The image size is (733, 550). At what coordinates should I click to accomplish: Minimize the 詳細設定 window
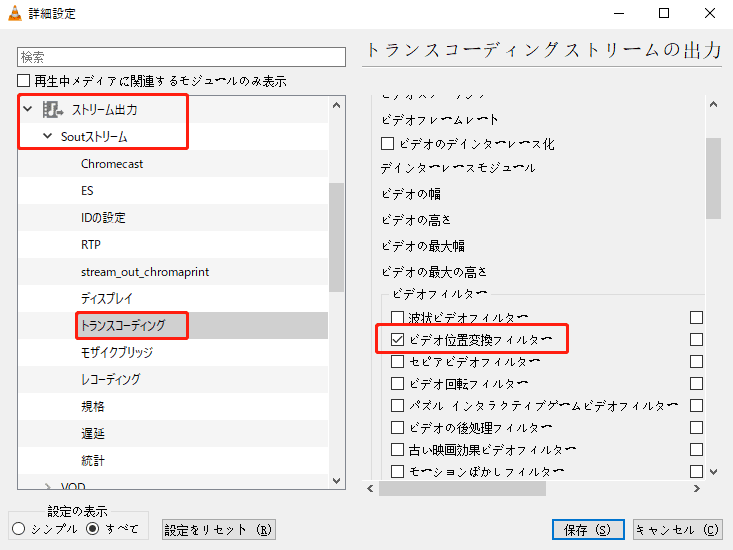[x=619, y=14]
